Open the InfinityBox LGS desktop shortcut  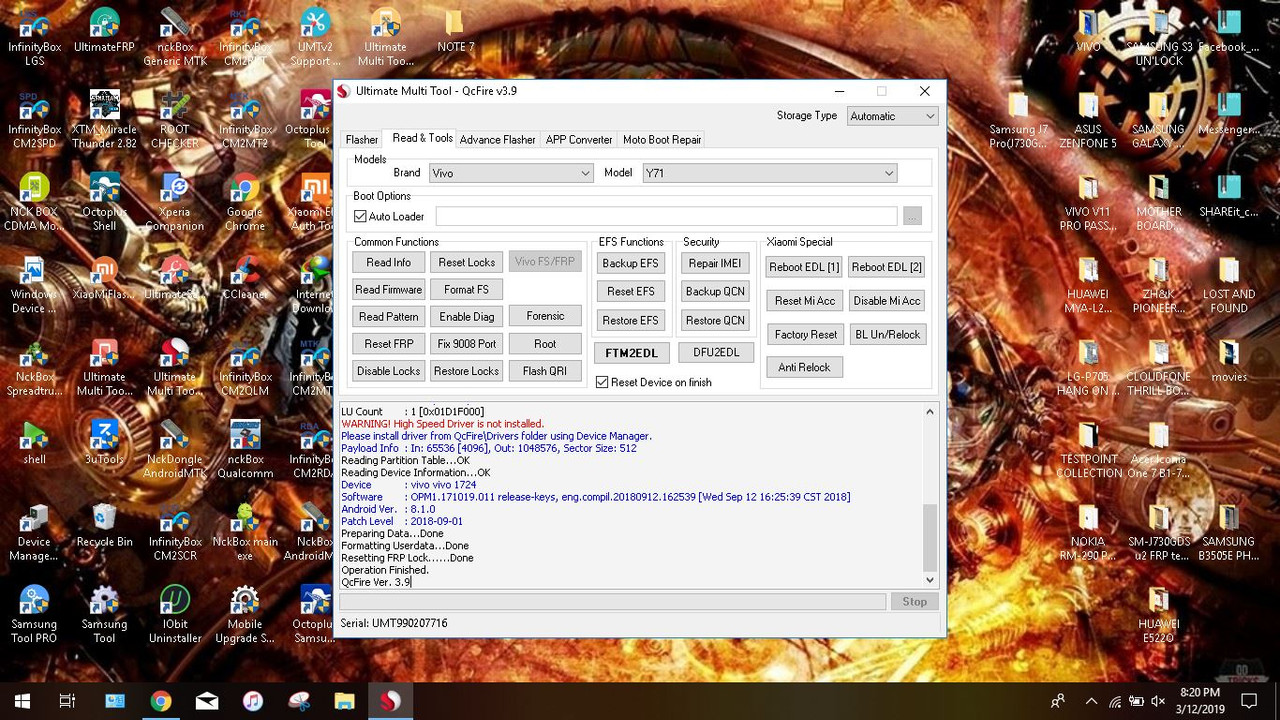pyautogui.click(x=34, y=37)
